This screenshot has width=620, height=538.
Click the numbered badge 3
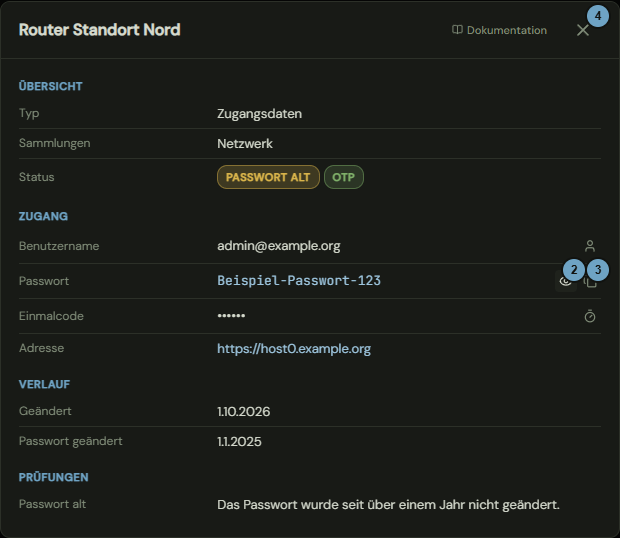pyautogui.click(x=598, y=270)
